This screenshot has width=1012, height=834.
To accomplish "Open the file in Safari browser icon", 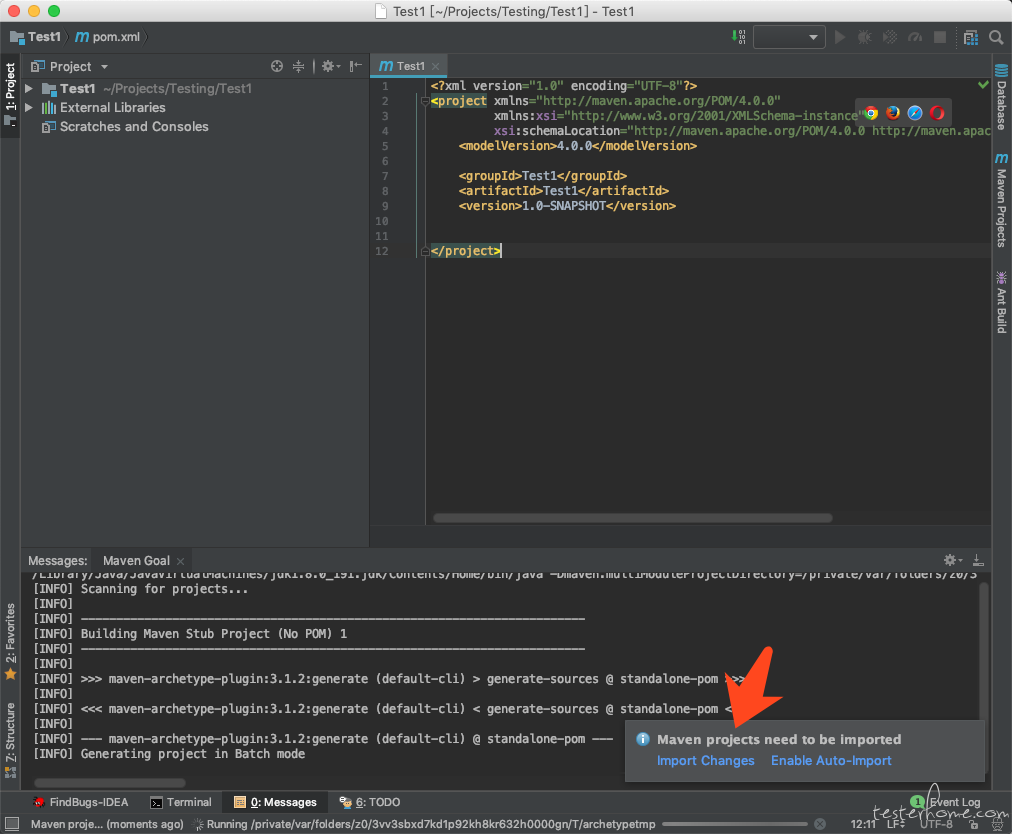I will click(915, 114).
